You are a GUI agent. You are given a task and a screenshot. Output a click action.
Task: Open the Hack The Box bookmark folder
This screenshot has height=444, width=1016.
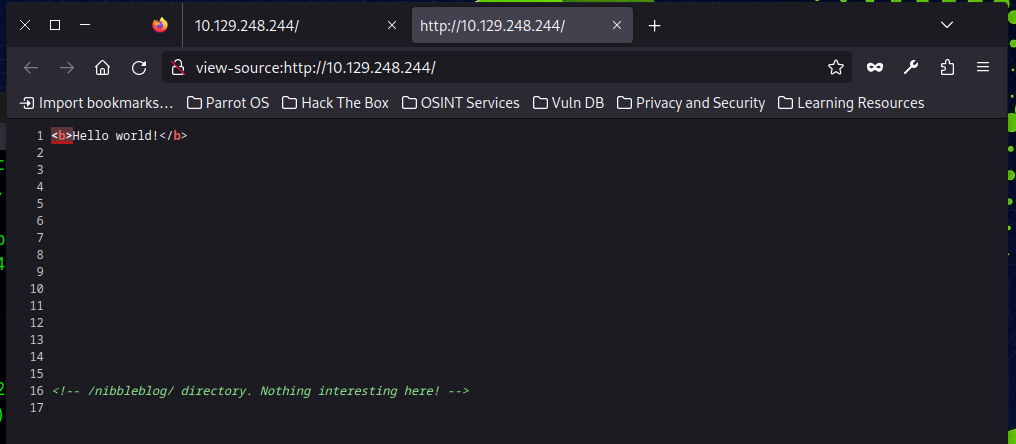[335, 103]
